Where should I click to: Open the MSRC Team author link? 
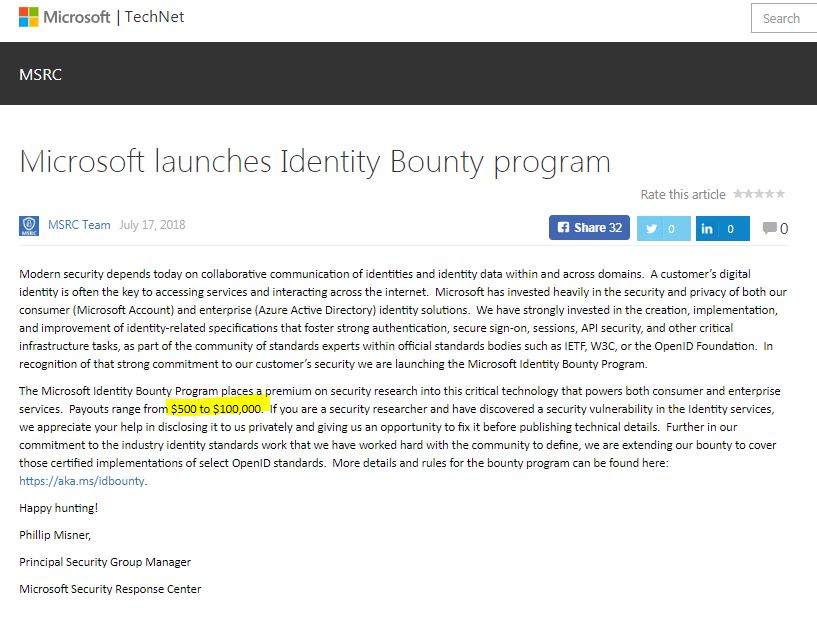(x=79, y=225)
